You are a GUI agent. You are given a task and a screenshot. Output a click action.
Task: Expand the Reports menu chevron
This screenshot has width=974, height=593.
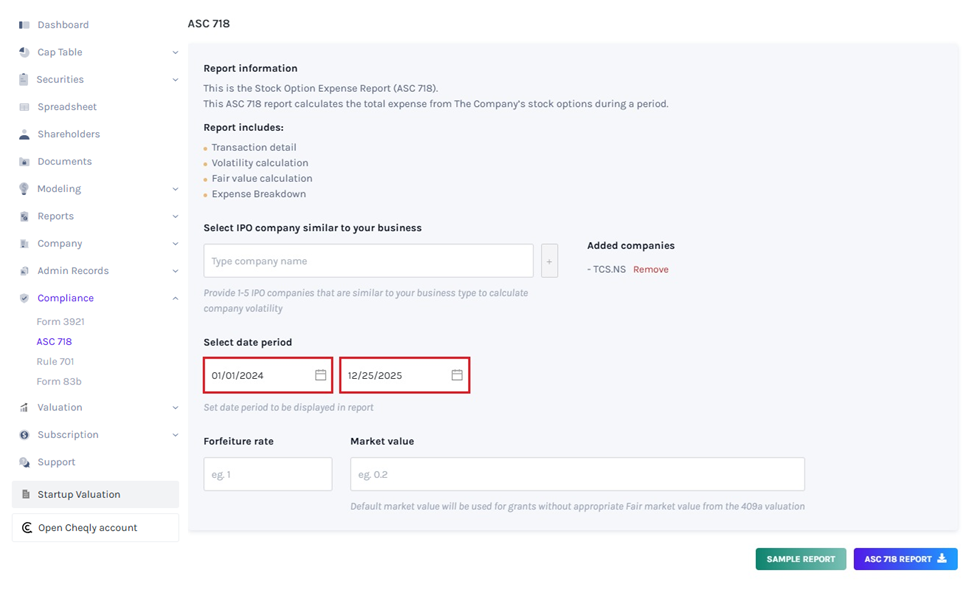[x=175, y=216]
